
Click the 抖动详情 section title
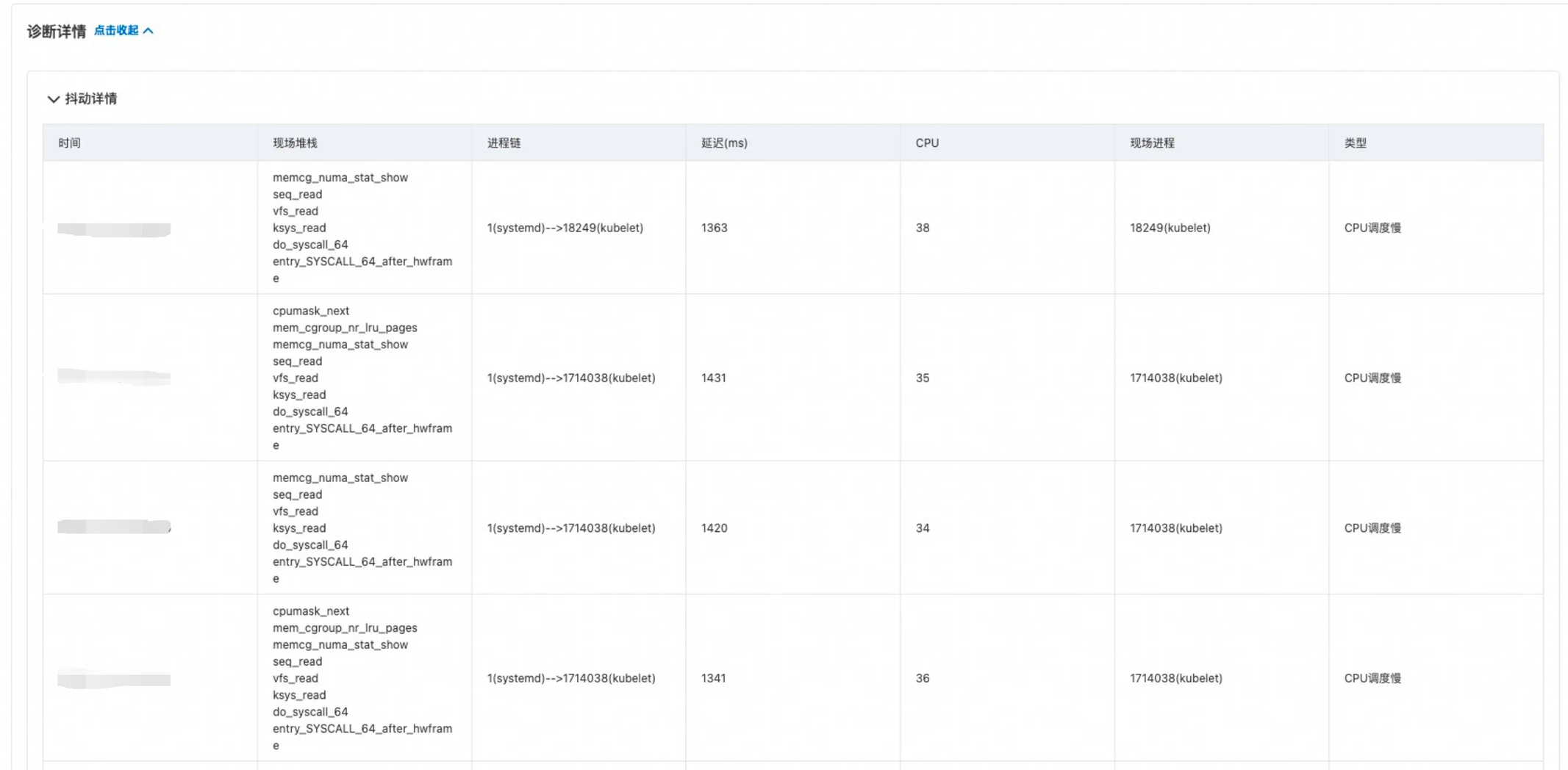tap(90, 98)
